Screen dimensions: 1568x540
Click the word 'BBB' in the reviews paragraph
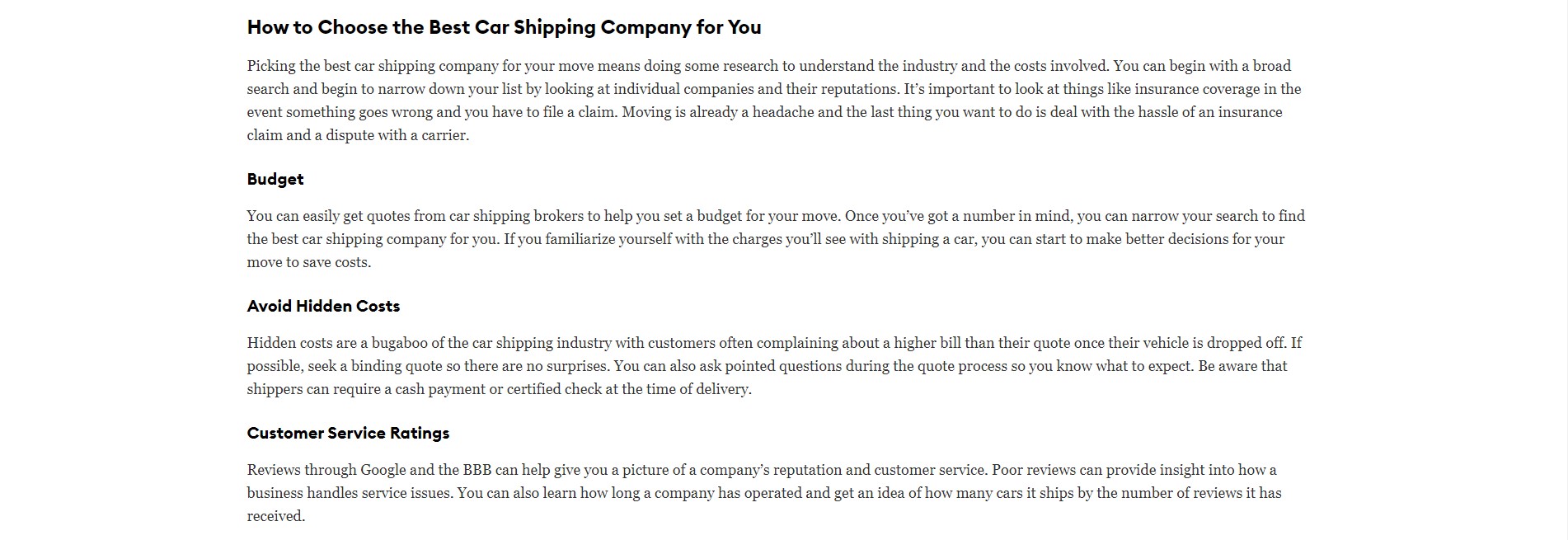[x=477, y=470]
